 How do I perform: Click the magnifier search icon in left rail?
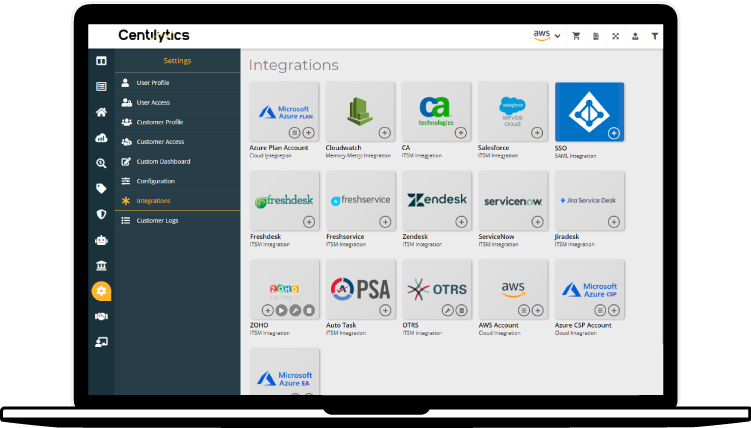(x=101, y=163)
